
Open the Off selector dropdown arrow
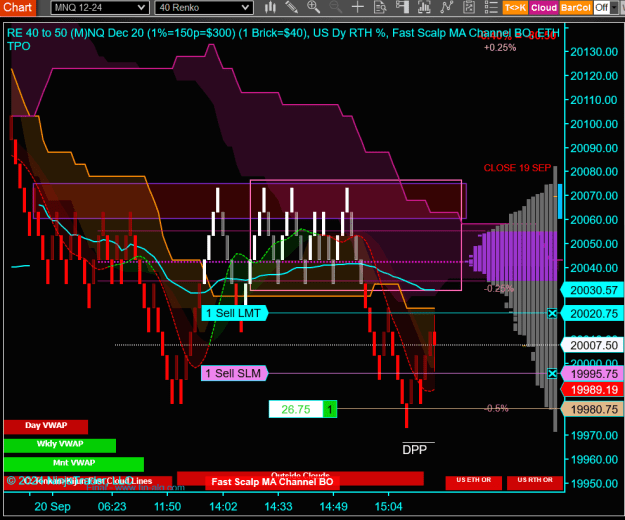tap(614, 8)
